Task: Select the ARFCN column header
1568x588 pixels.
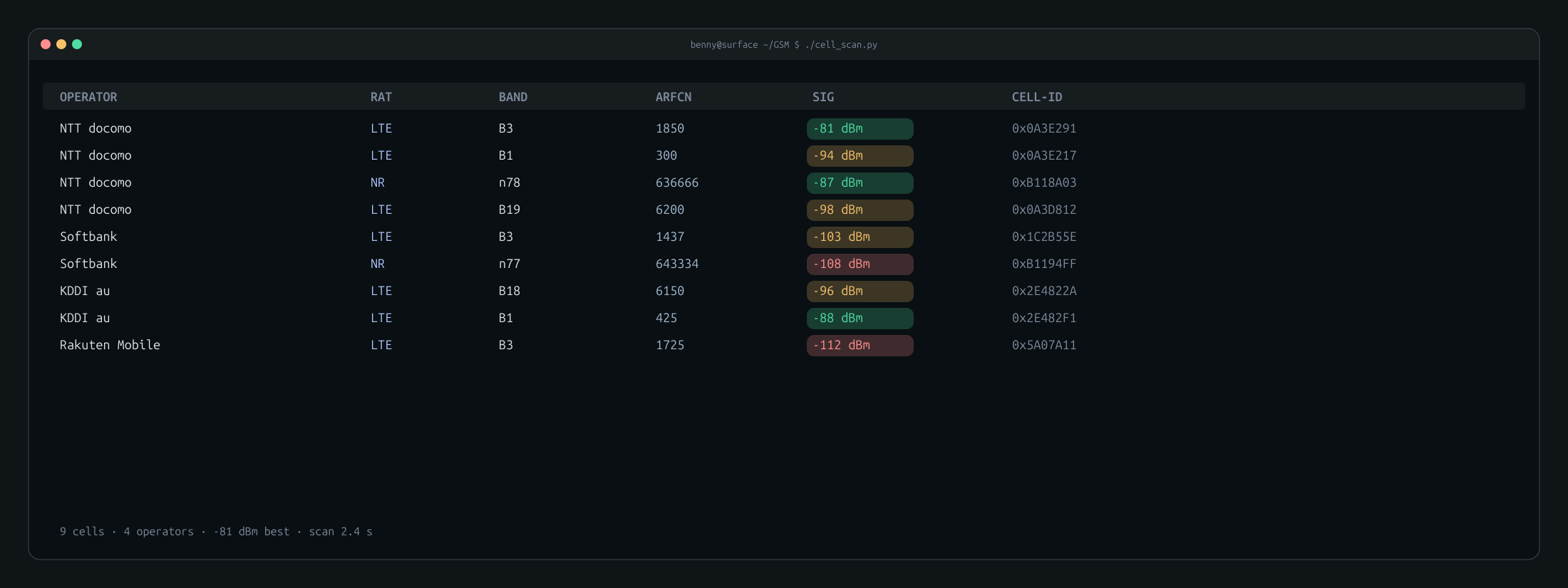Action: click(674, 97)
